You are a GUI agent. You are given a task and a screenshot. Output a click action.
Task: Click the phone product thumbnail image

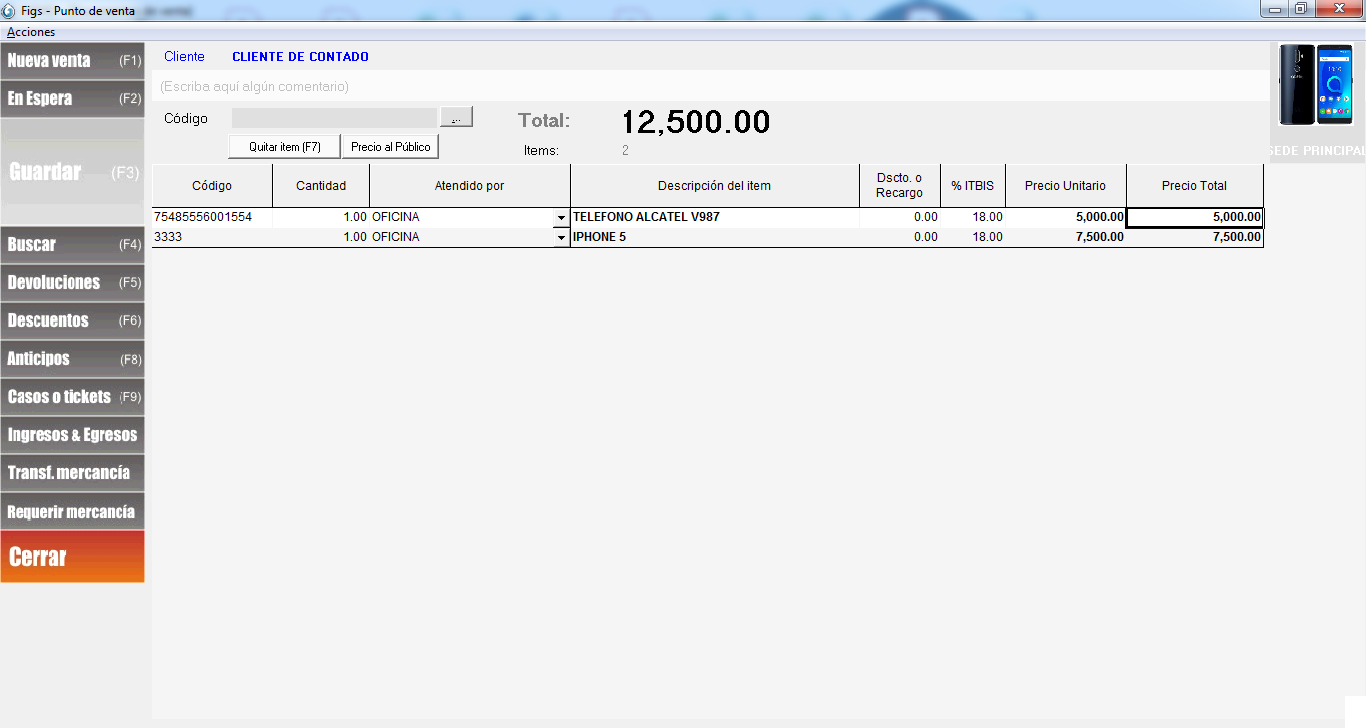(x=1315, y=85)
